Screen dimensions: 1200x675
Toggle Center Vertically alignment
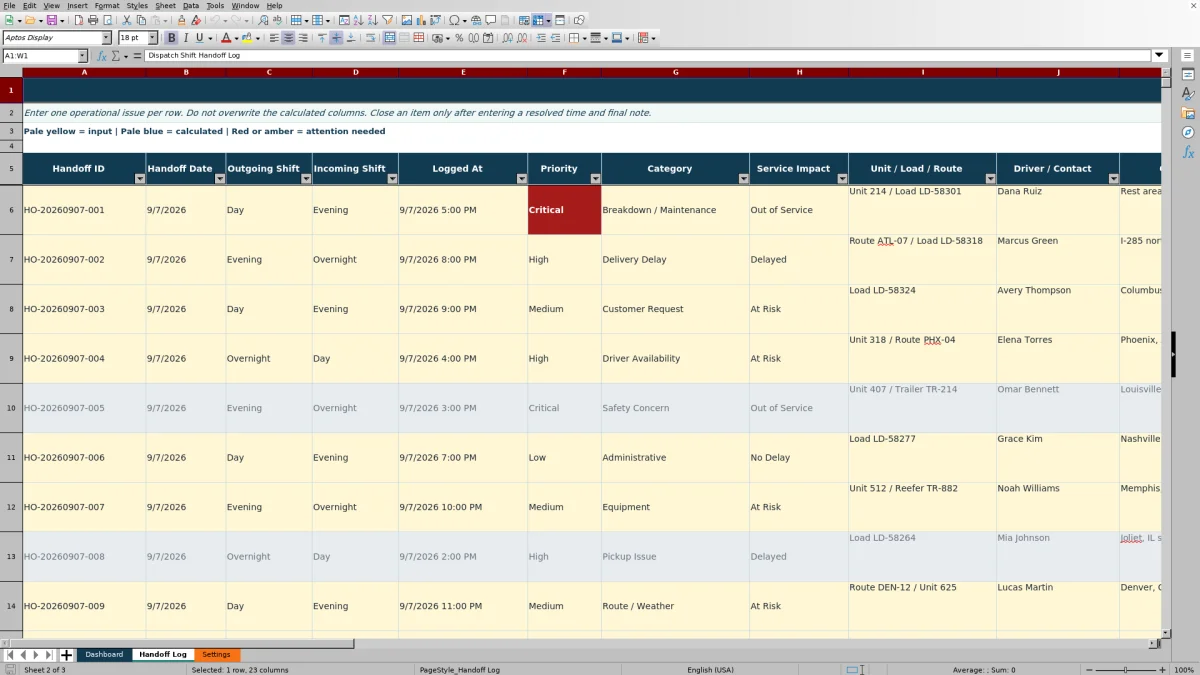(336, 38)
